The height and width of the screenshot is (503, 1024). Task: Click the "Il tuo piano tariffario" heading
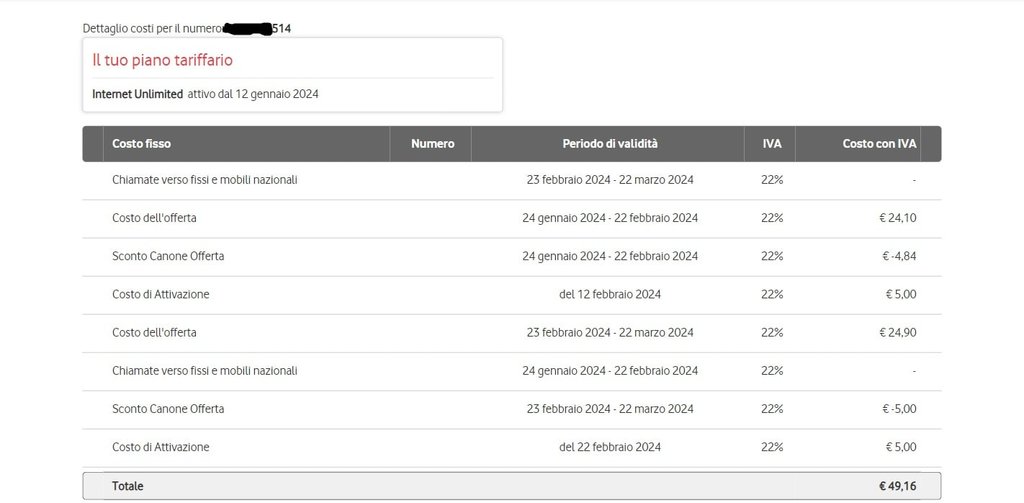coord(162,60)
